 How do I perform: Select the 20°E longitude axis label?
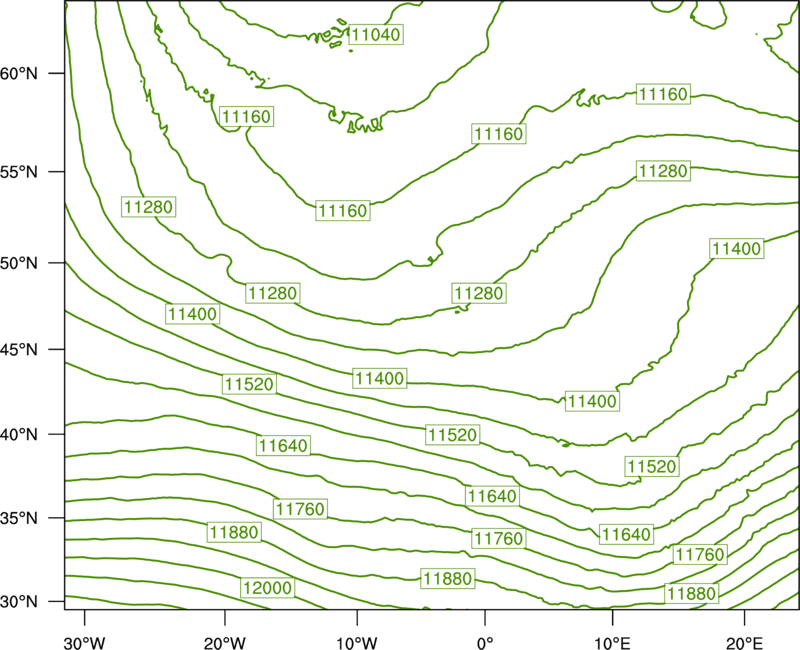(x=744, y=642)
